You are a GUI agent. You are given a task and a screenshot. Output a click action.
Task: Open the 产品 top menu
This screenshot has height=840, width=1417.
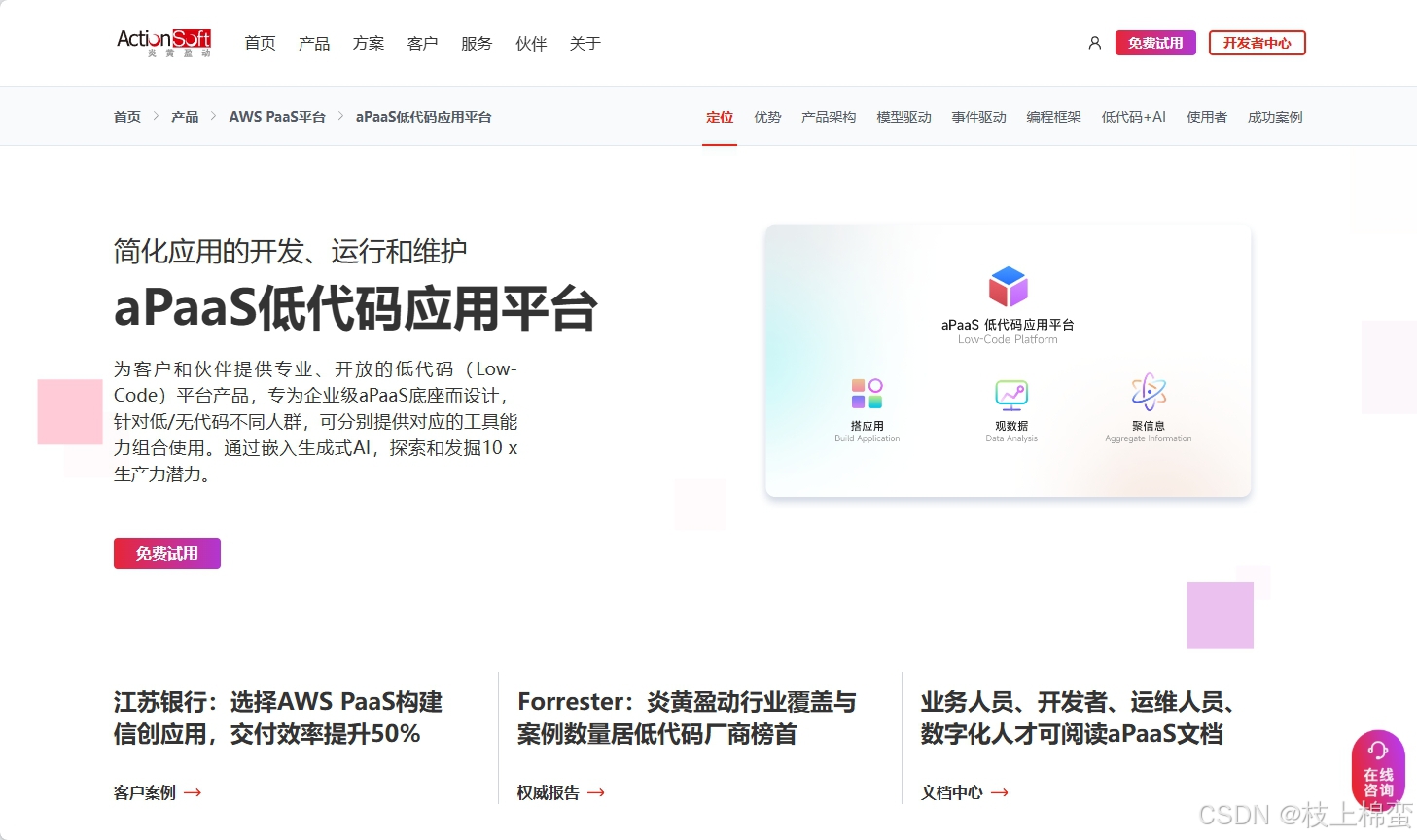click(x=314, y=43)
